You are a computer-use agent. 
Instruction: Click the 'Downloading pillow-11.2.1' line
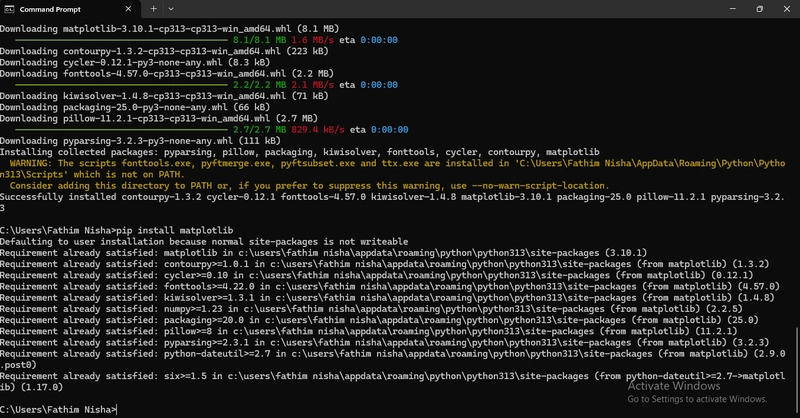coord(159,119)
